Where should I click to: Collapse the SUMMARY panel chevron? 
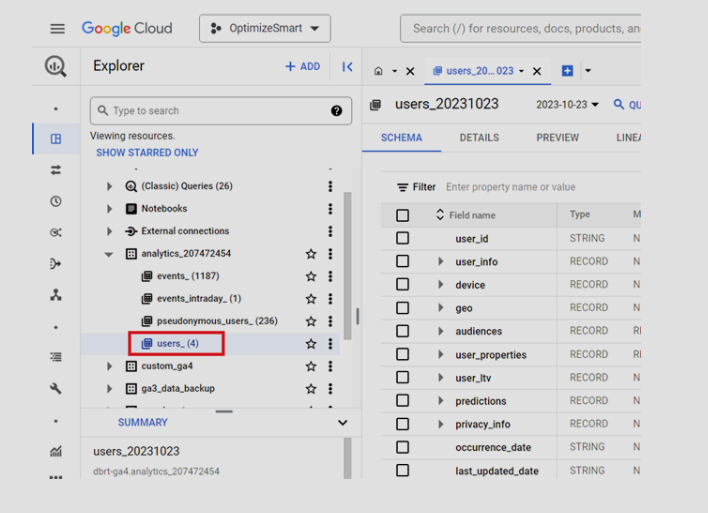(x=343, y=423)
